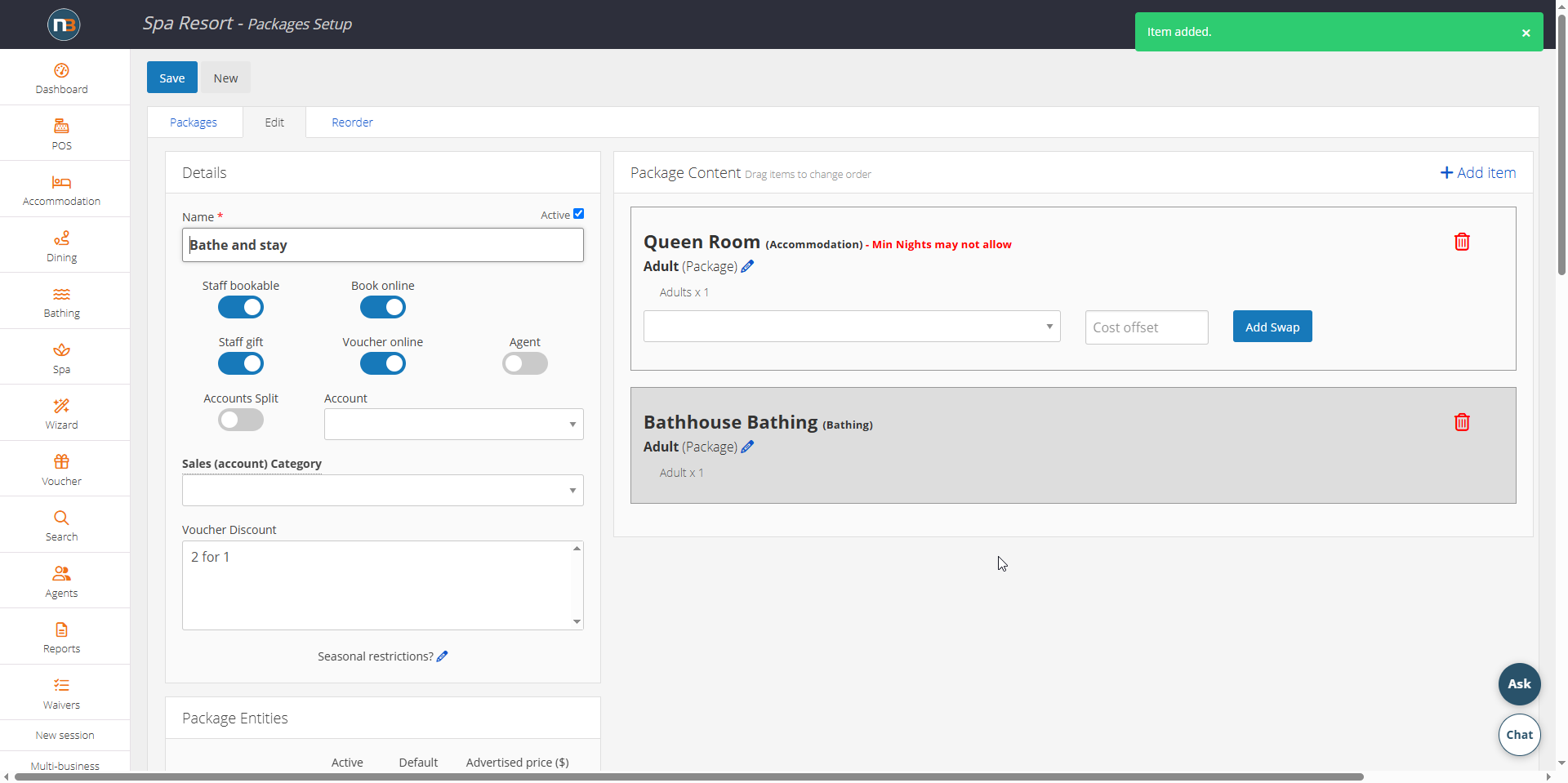The image size is (1568, 783).
Task: Edit seasonal restrictions pencil icon
Action: pos(442,656)
